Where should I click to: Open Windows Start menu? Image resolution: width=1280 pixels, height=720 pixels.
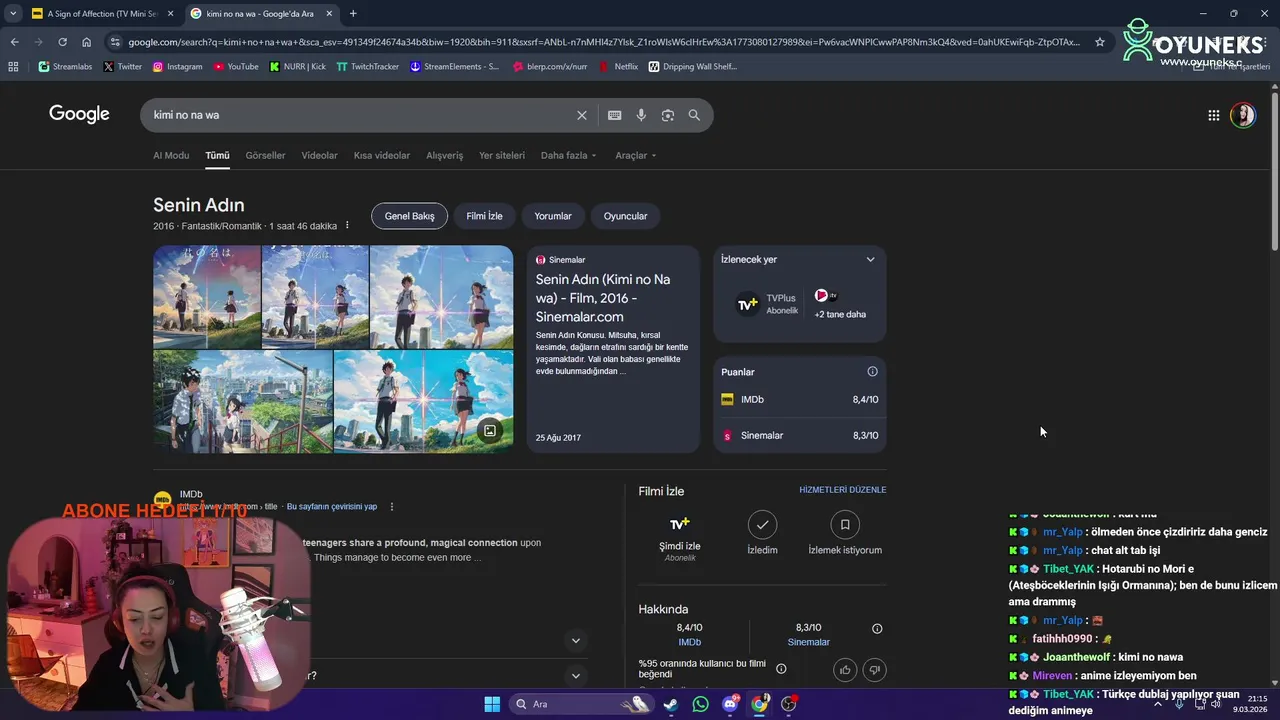492,704
